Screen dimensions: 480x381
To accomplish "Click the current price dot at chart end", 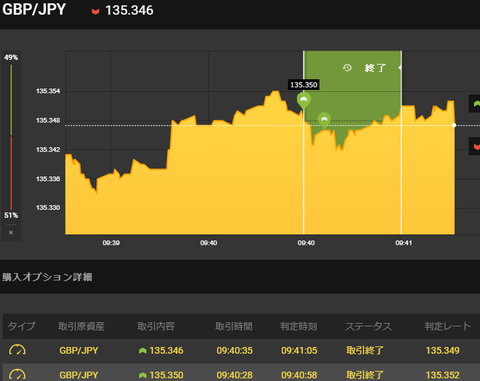I will (x=454, y=125).
